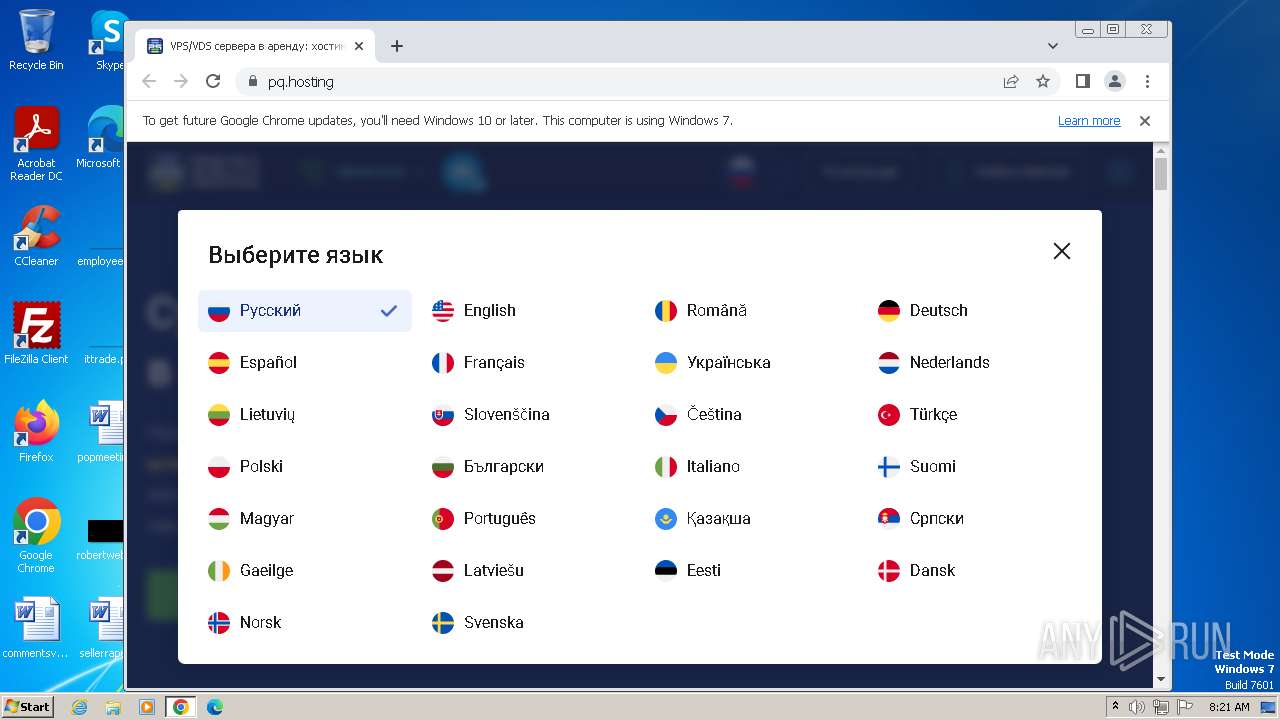Share this page icon in address bar
This screenshot has height=720, width=1280.
1011,82
